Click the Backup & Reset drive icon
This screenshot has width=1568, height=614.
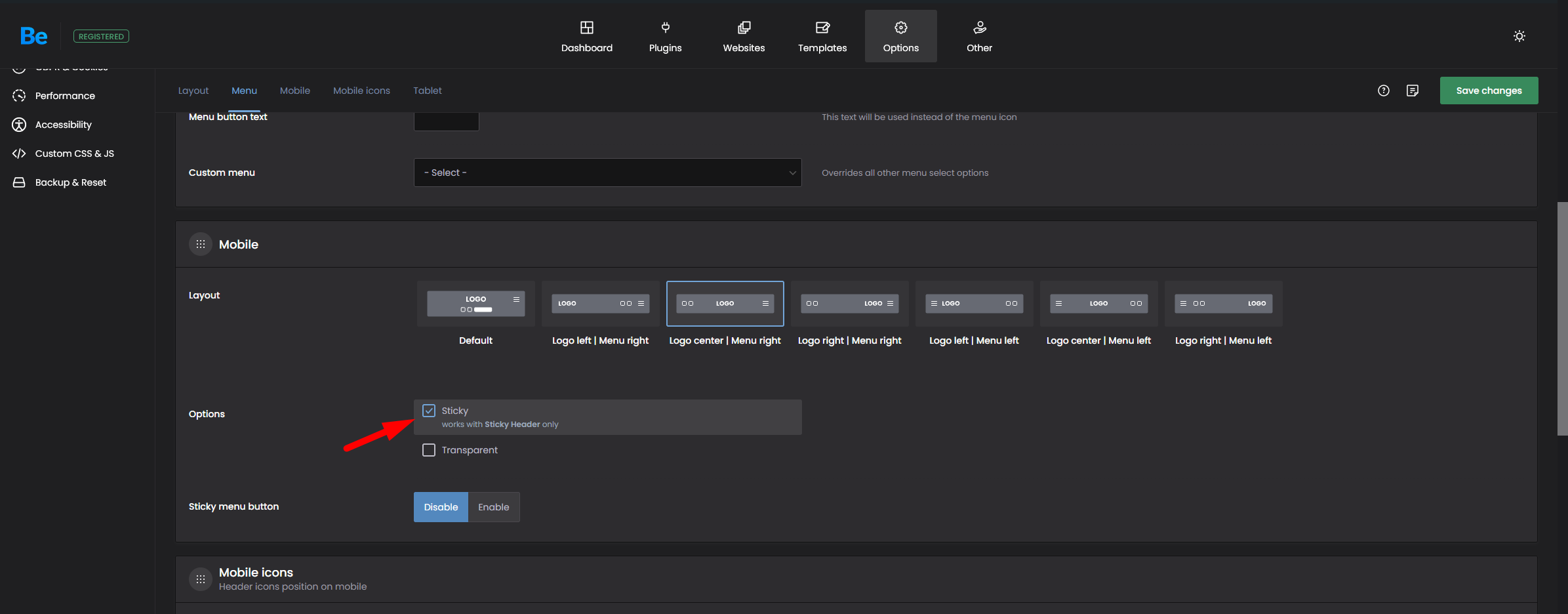tap(19, 182)
